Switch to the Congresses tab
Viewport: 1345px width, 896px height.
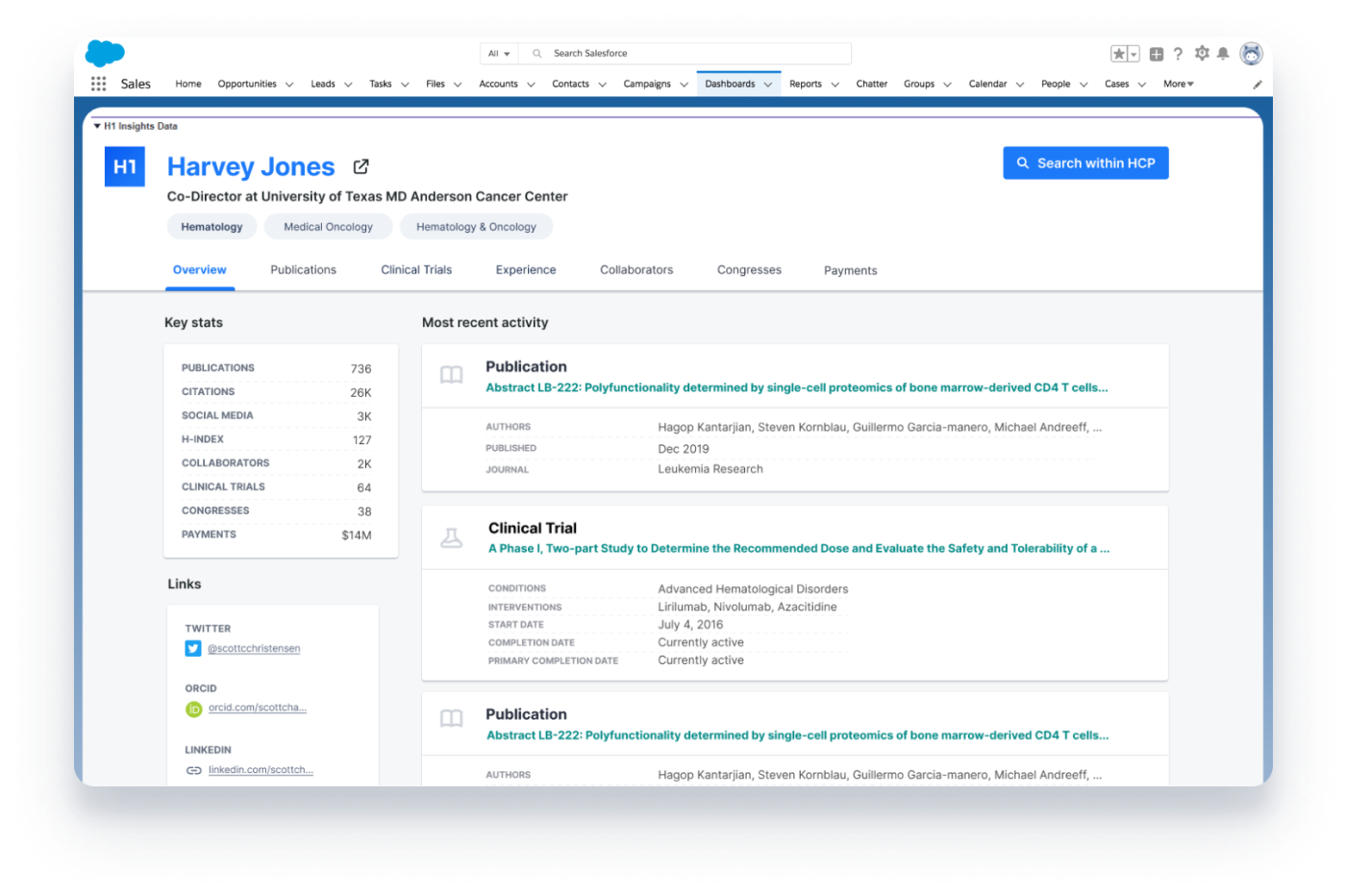click(x=749, y=270)
